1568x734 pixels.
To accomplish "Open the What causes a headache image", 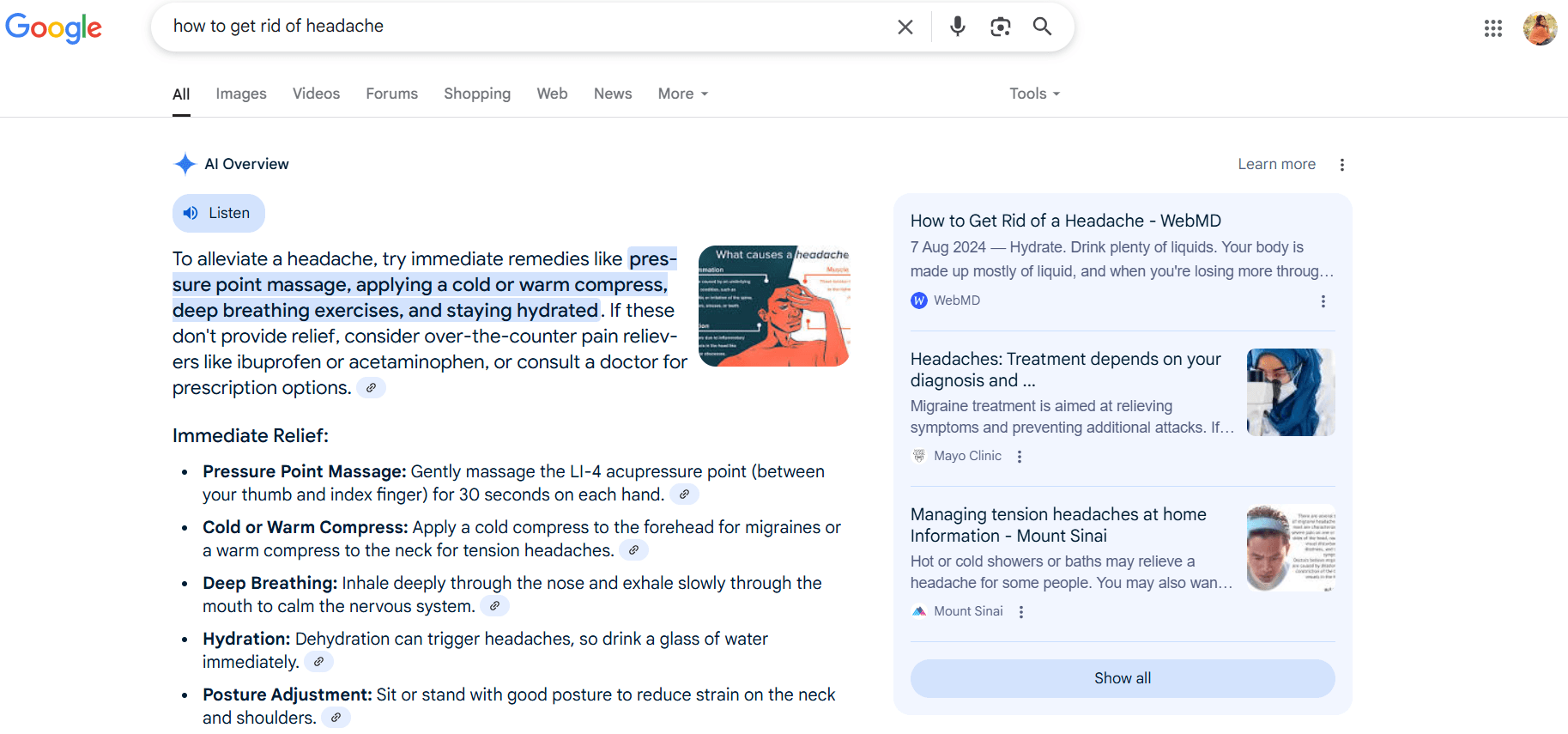I will [x=774, y=306].
